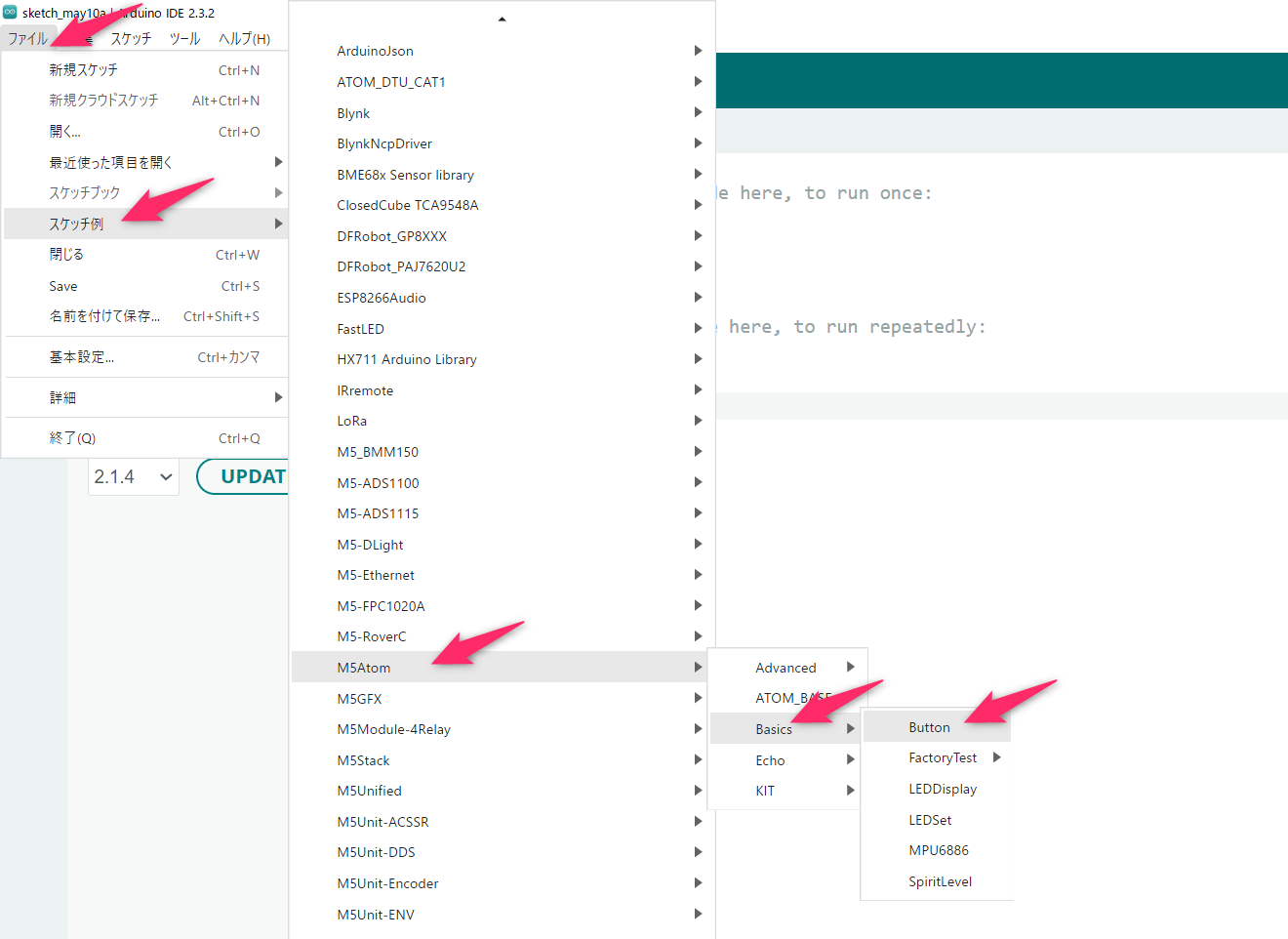Open M5Unit-ENV examples submenu
Image resolution: width=1288 pixels, height=939 pixels.
502,915
